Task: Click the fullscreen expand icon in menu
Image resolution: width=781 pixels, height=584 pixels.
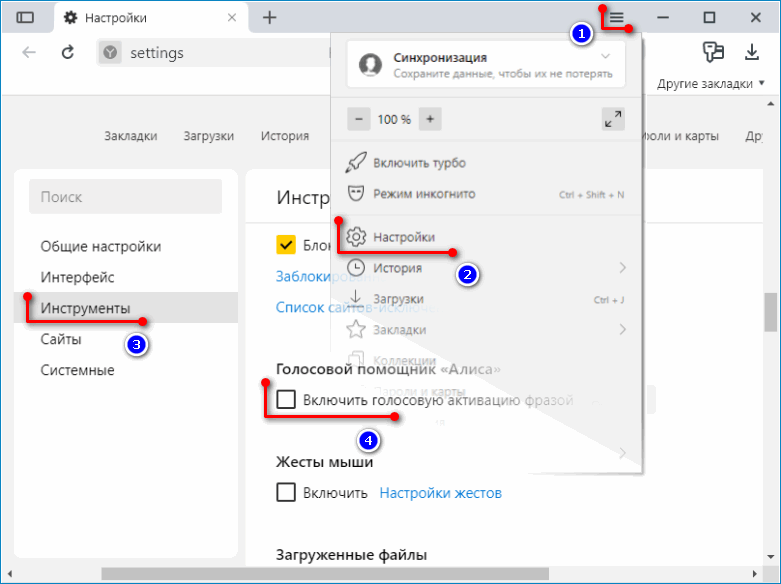Action: click(x=613, y=119)
